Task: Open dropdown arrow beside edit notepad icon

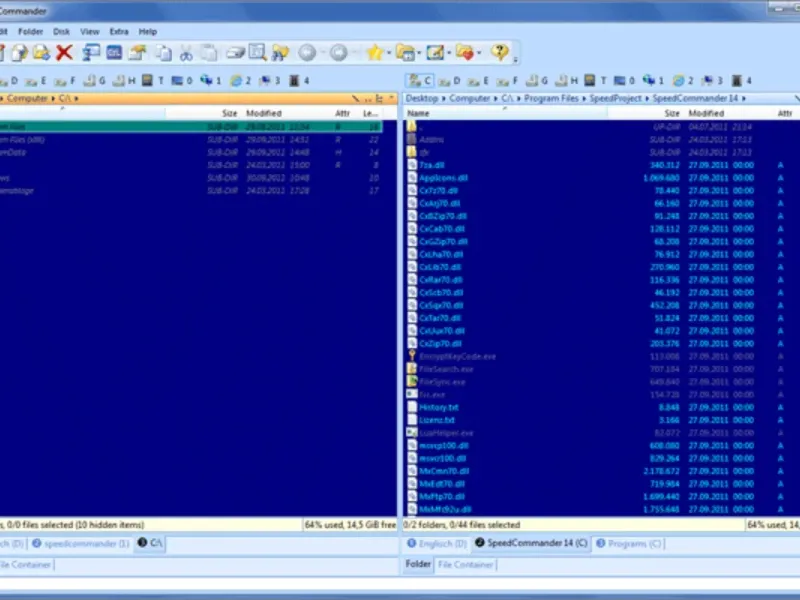Action: (449, 53)
